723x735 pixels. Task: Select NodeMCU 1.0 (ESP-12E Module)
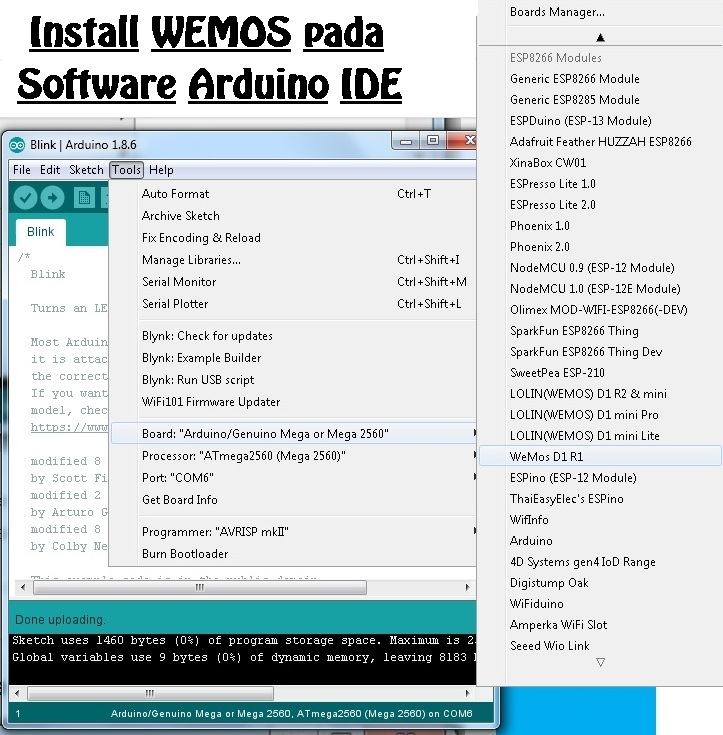point(600,289)
